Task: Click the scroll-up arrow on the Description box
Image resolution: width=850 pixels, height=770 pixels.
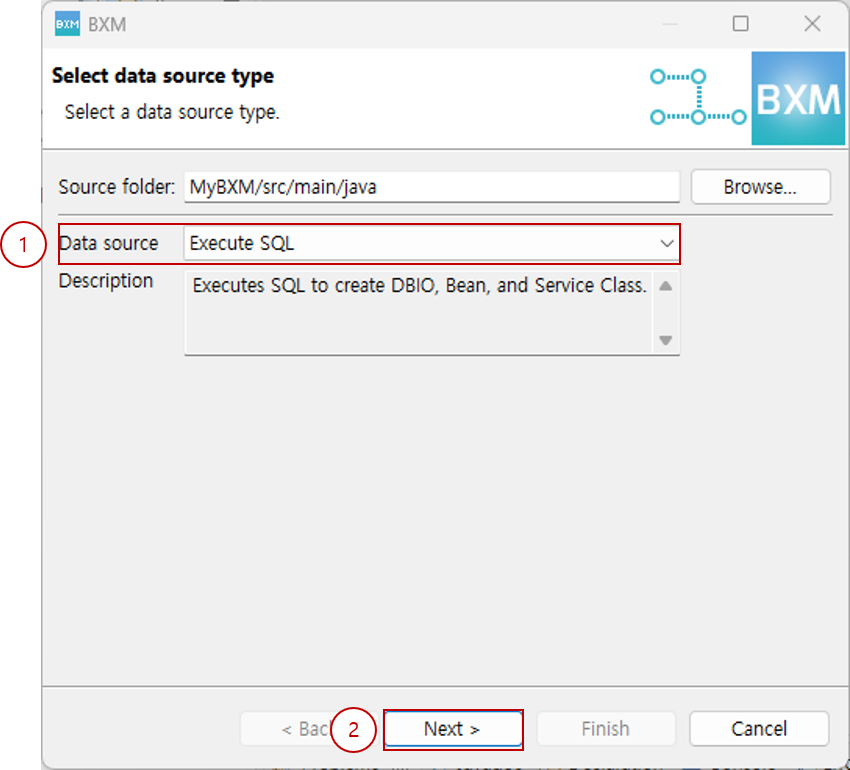Action: pos(665,285)
